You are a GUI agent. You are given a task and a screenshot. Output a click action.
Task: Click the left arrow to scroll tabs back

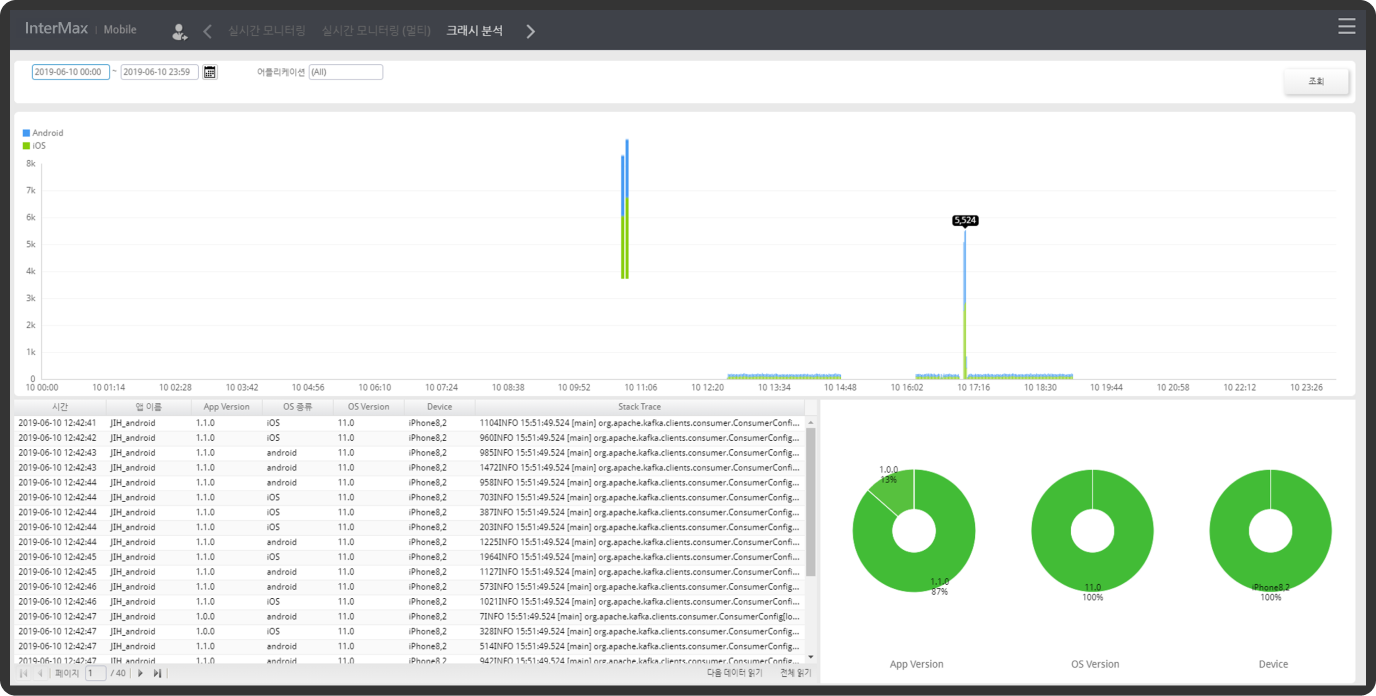coord(207,31)
